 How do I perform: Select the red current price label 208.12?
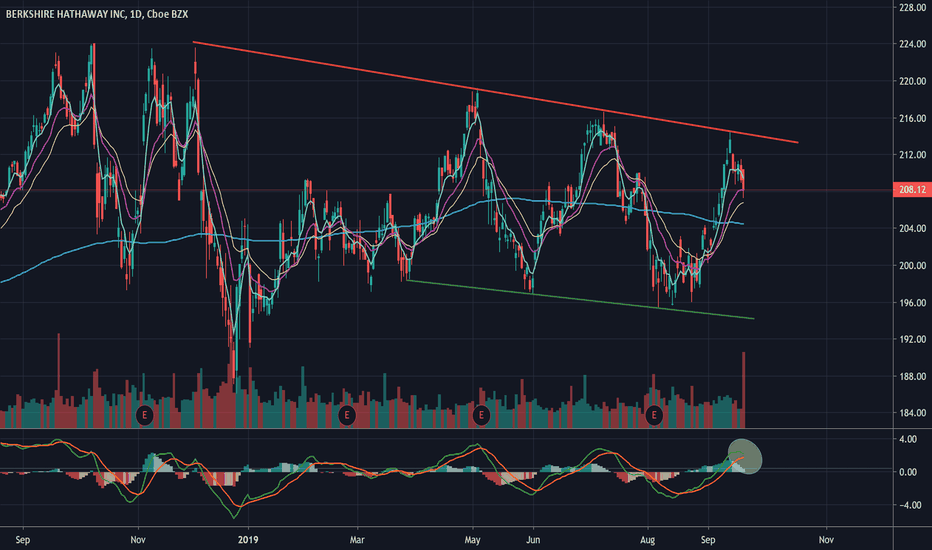point(912,190)
